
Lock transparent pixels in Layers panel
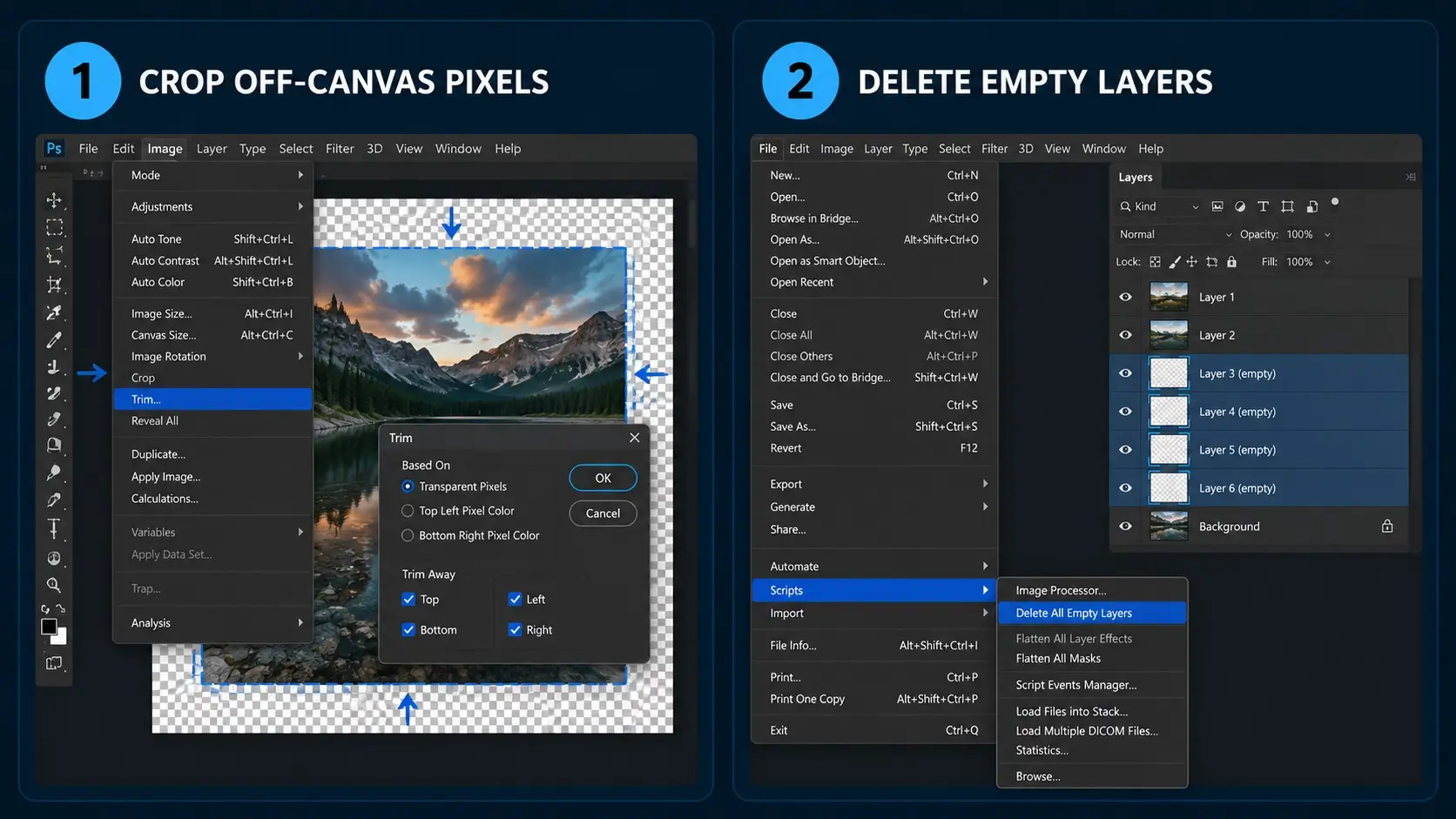point(1155,261)
